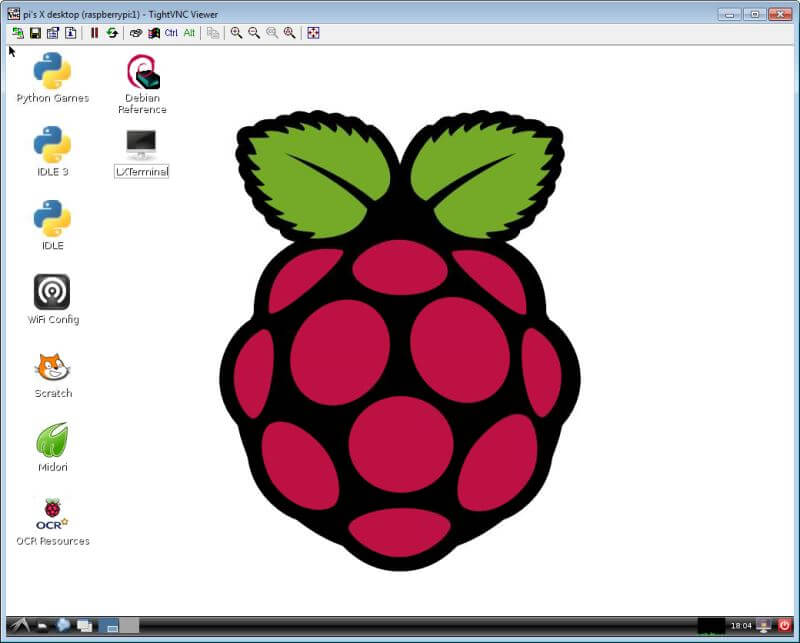800x643 pixels.
Task: Pause remote screen updates
Action: [95, 33]
